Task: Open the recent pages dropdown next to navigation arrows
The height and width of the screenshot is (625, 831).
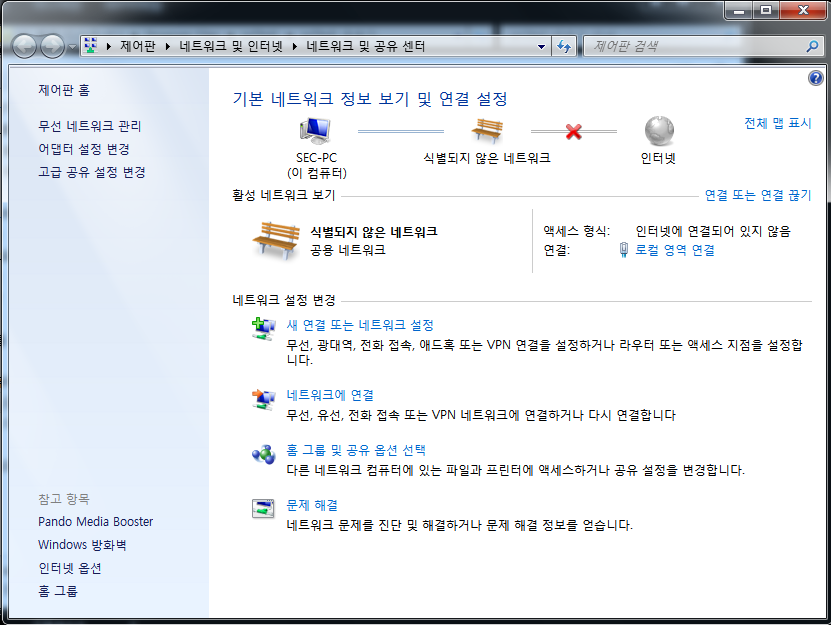Action: click(72, 47)
